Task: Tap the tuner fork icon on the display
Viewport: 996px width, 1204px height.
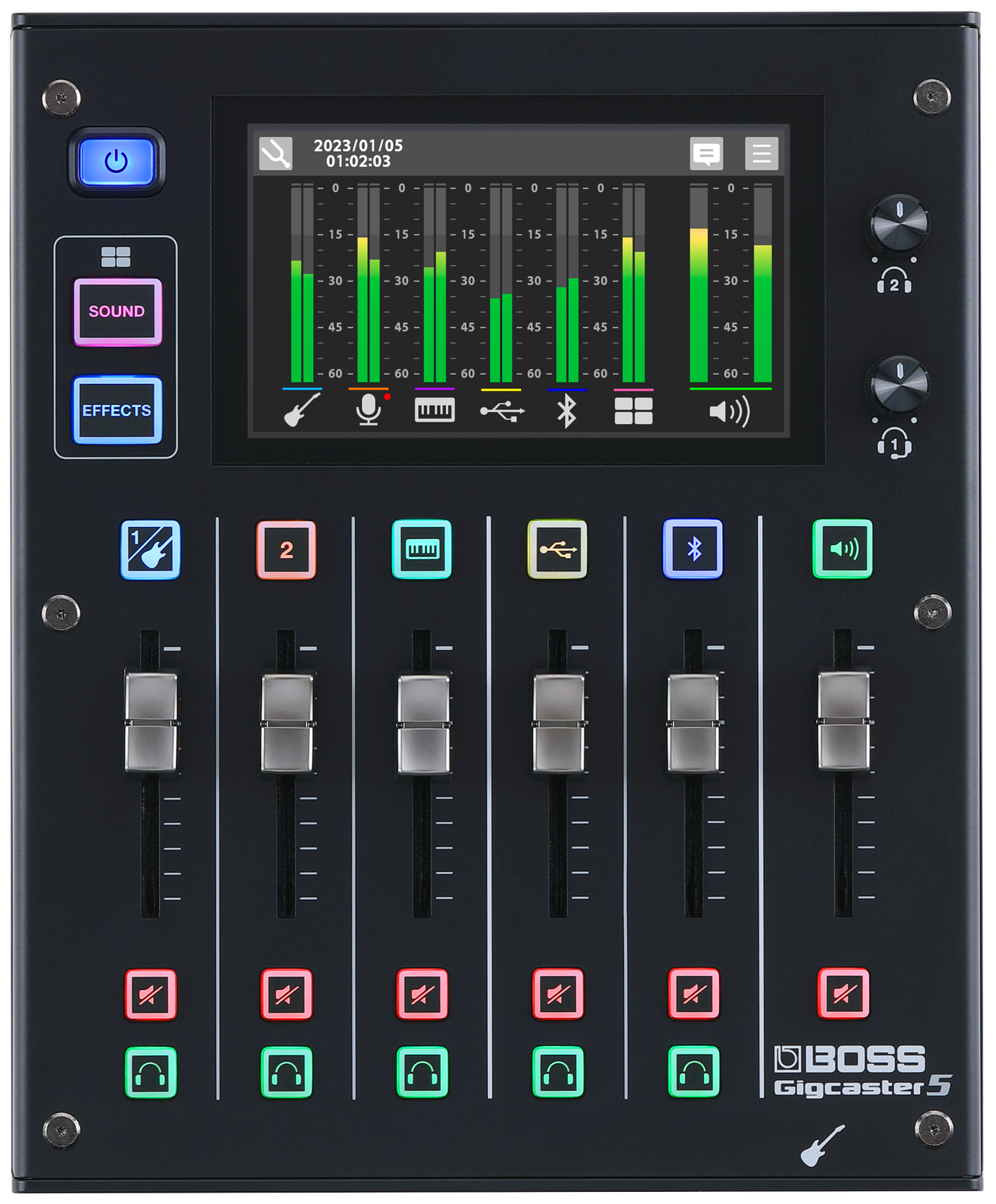Action: coord(276,154)
